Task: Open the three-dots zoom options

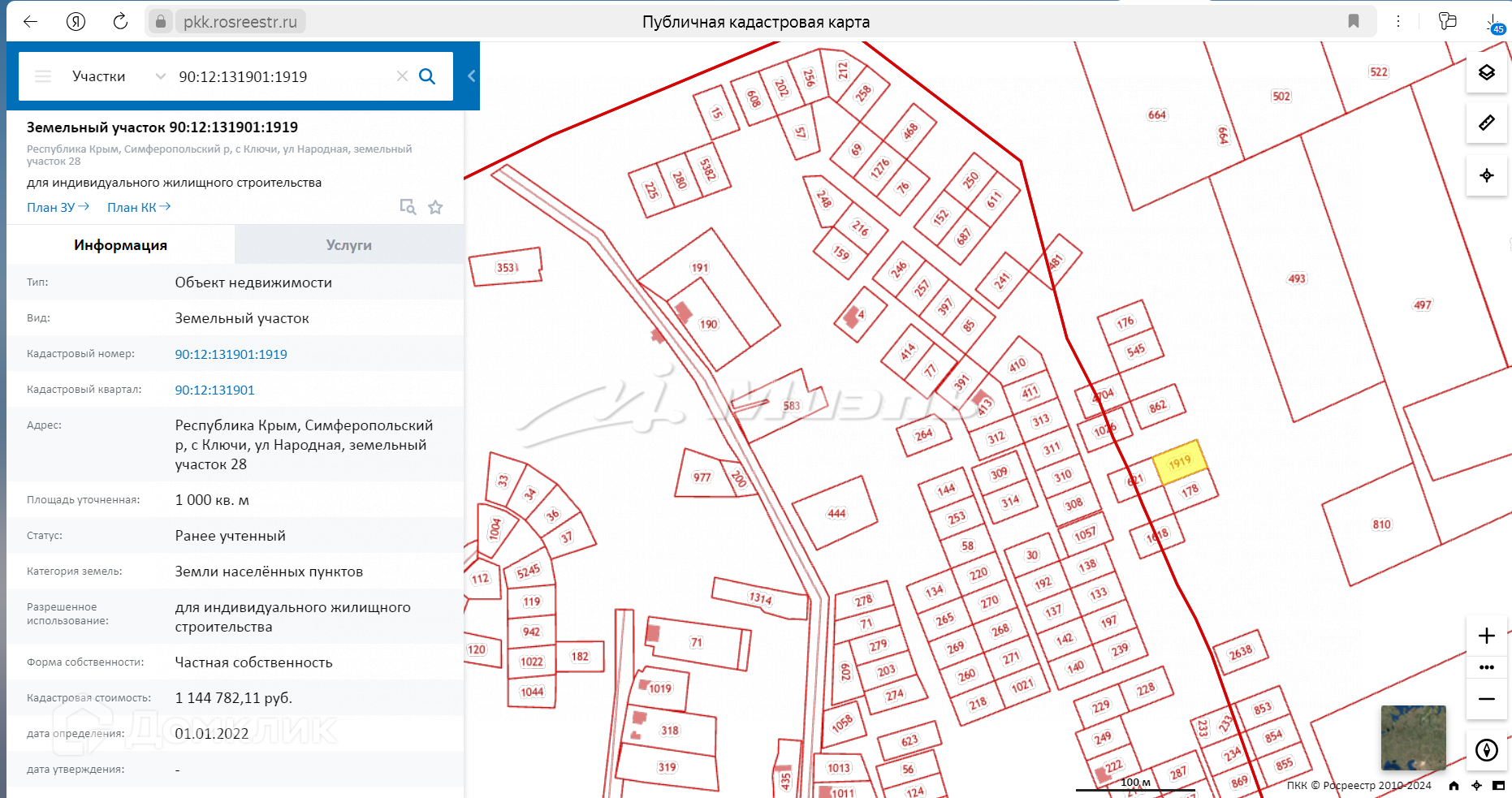Action: [x=1486, y=667]
